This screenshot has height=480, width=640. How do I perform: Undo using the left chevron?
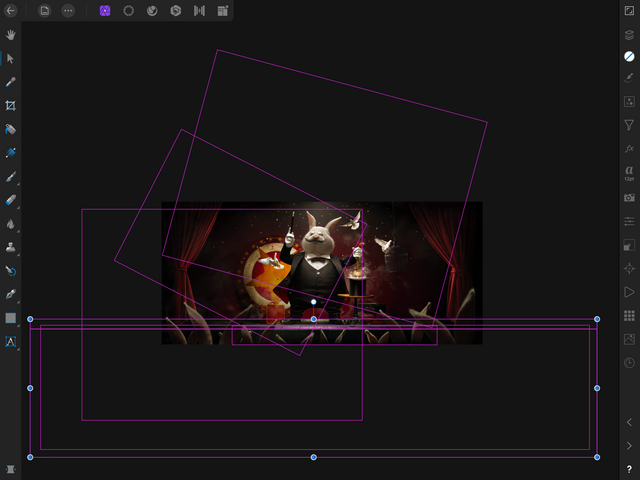click(x=629, y=422)
